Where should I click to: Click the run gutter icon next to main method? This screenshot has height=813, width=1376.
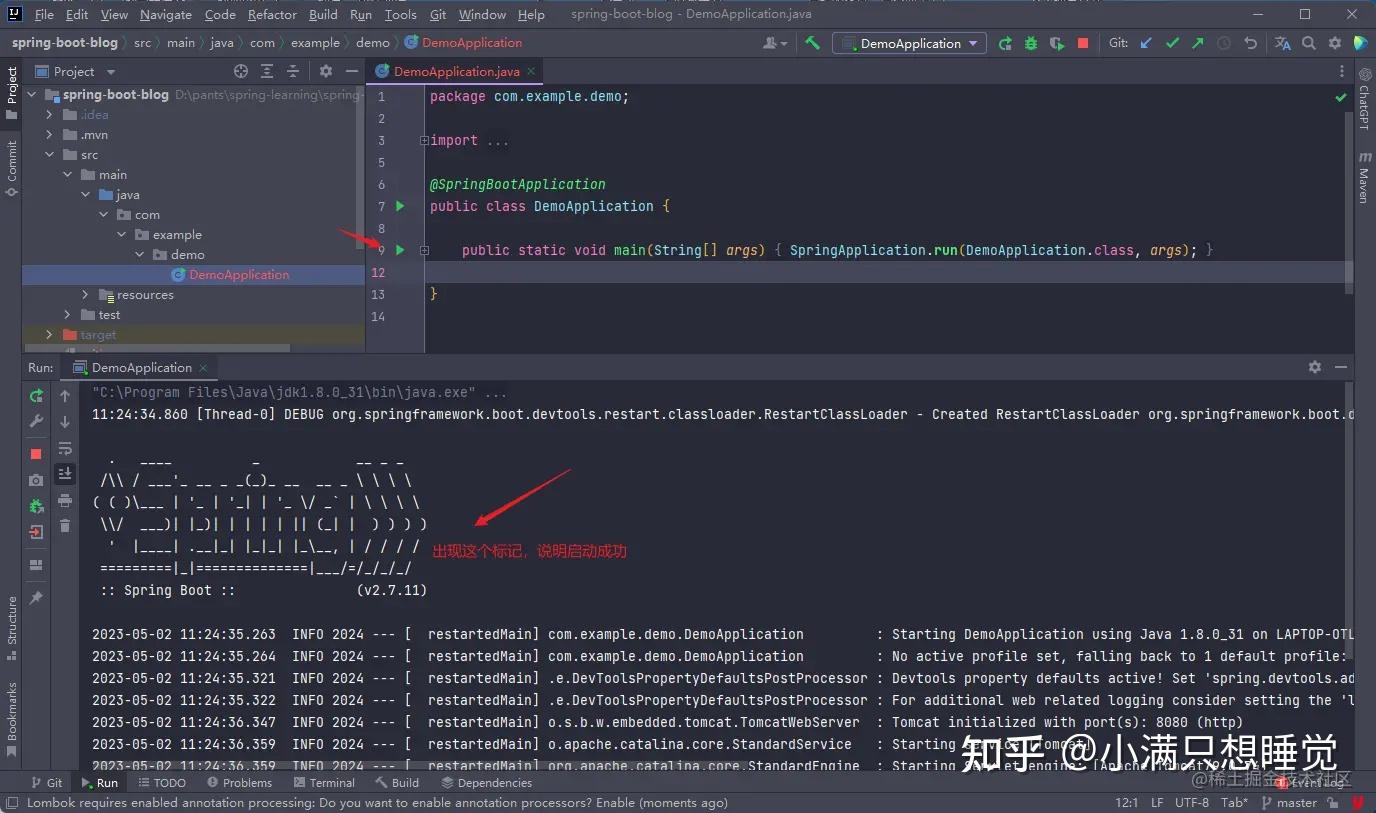(x=400, y=250)
